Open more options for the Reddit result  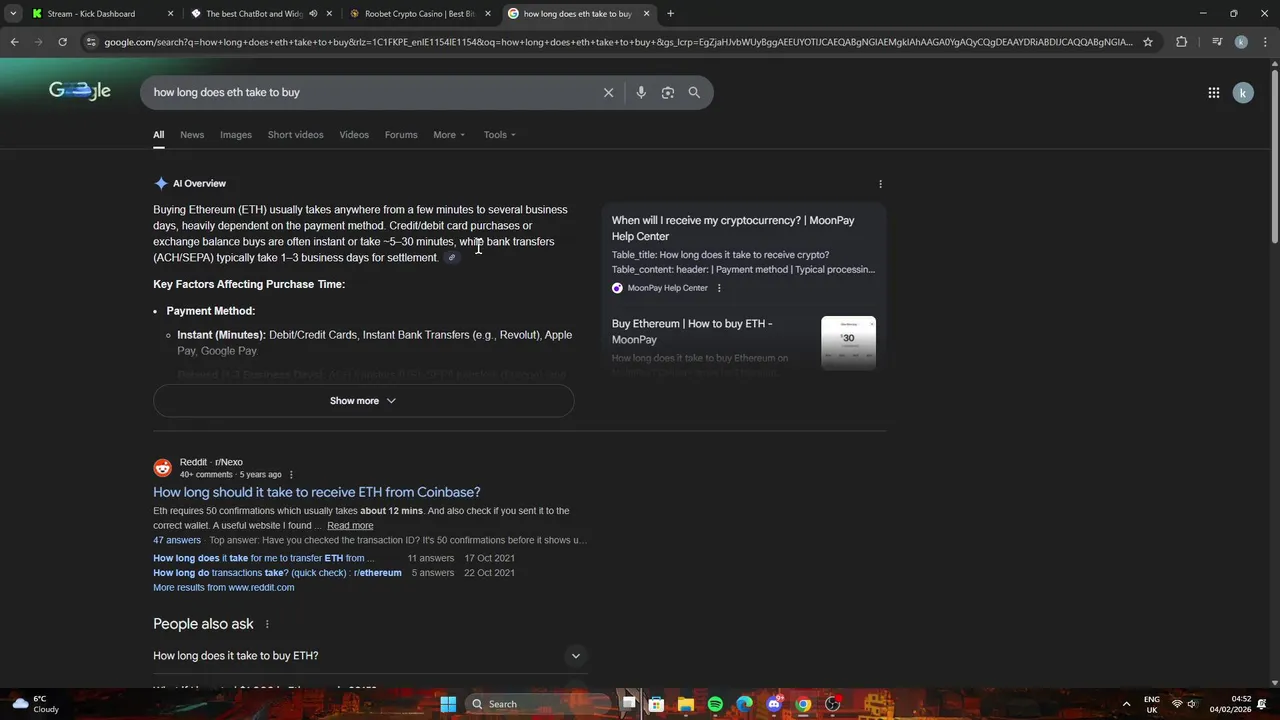pyautogui.click(x=291, y=475)
